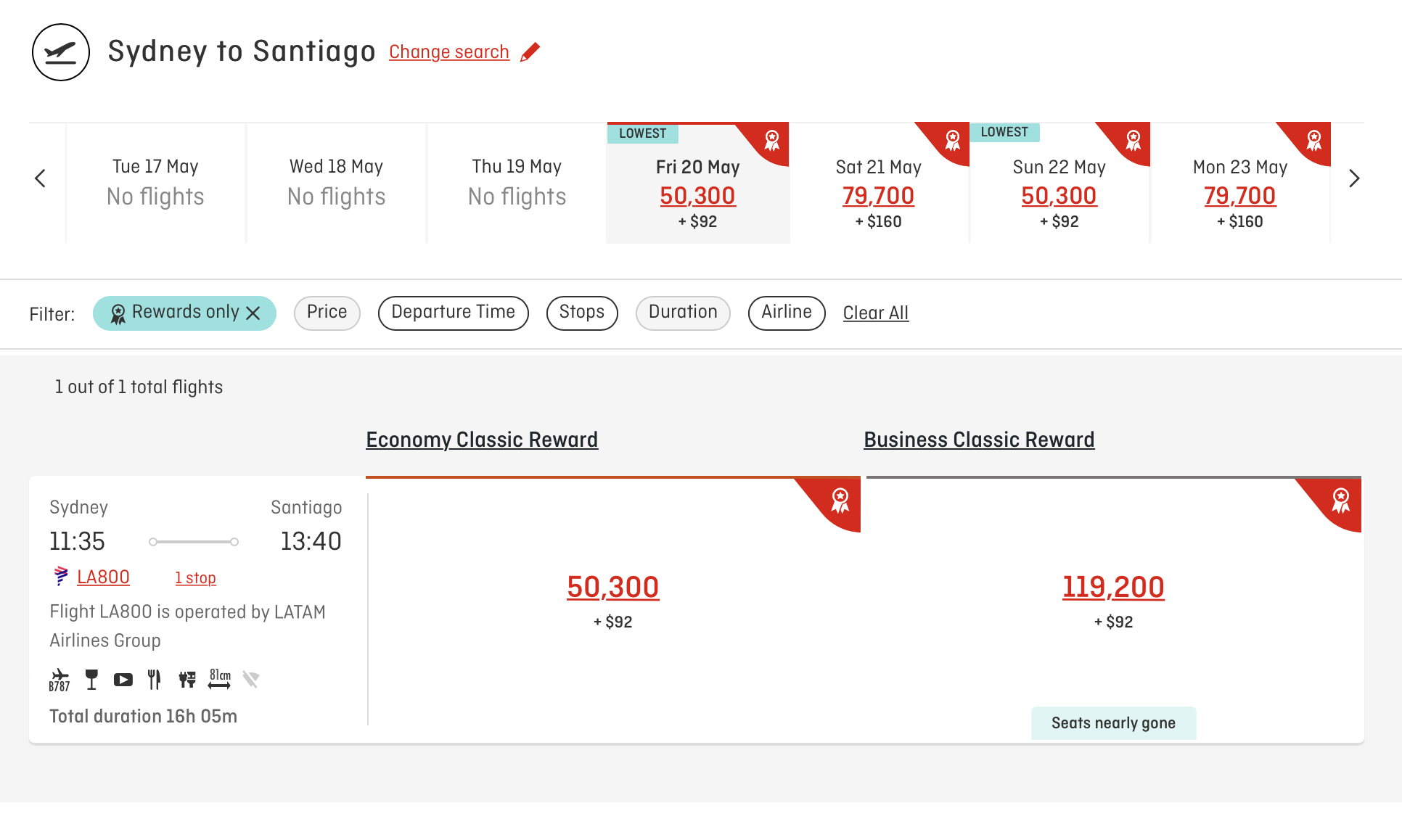1402x840 pixels.
Task: Open the Departure Time filter
Action: (x=454, y=313)
